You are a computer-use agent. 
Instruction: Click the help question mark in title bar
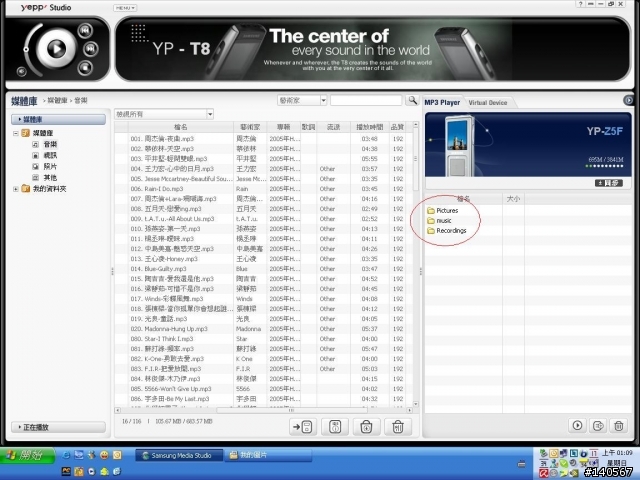pyautogui.click(x=580, y=4)
